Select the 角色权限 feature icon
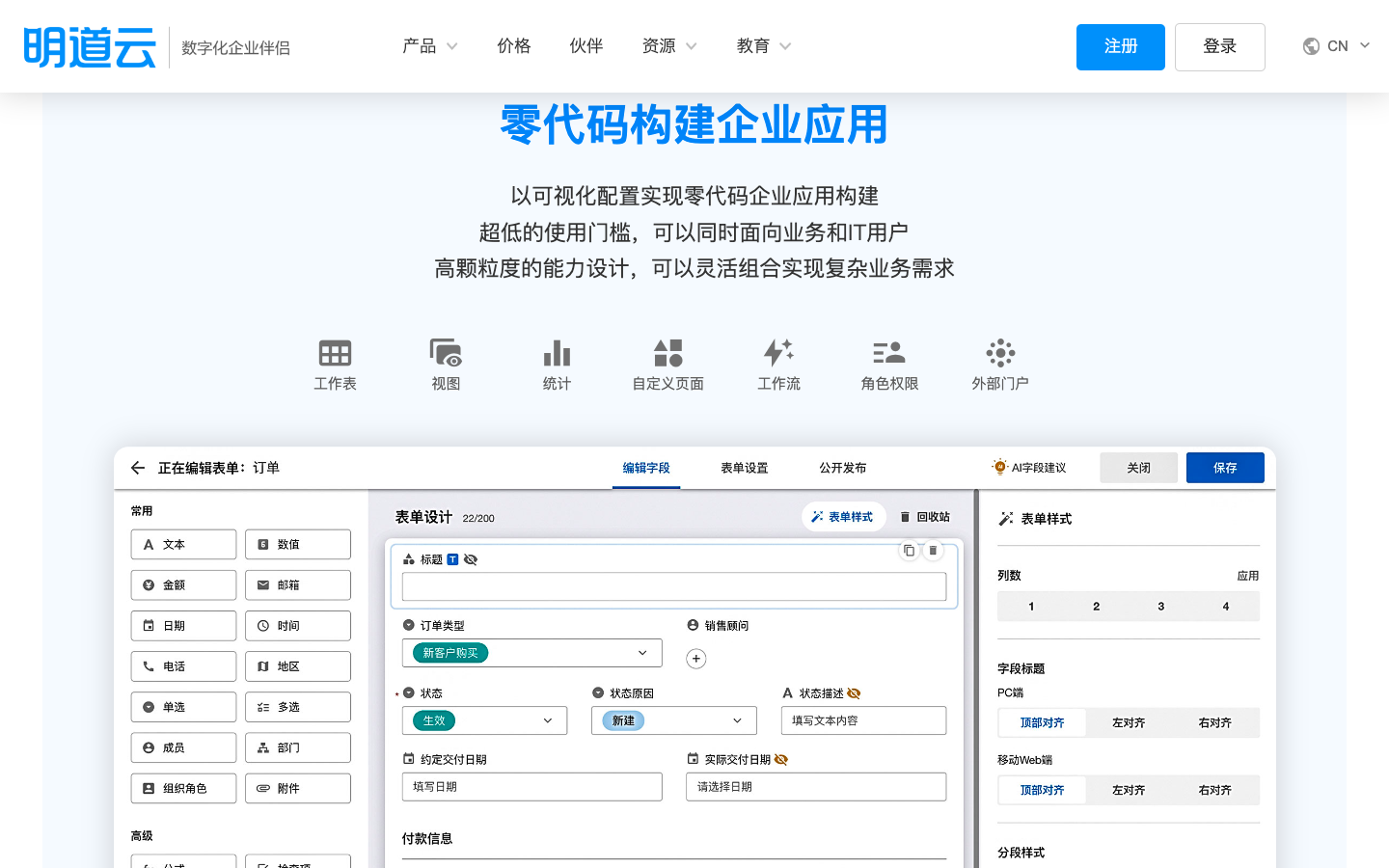Image resolution: width=1389 pixels, height=868 pixels. coord(888,353)
